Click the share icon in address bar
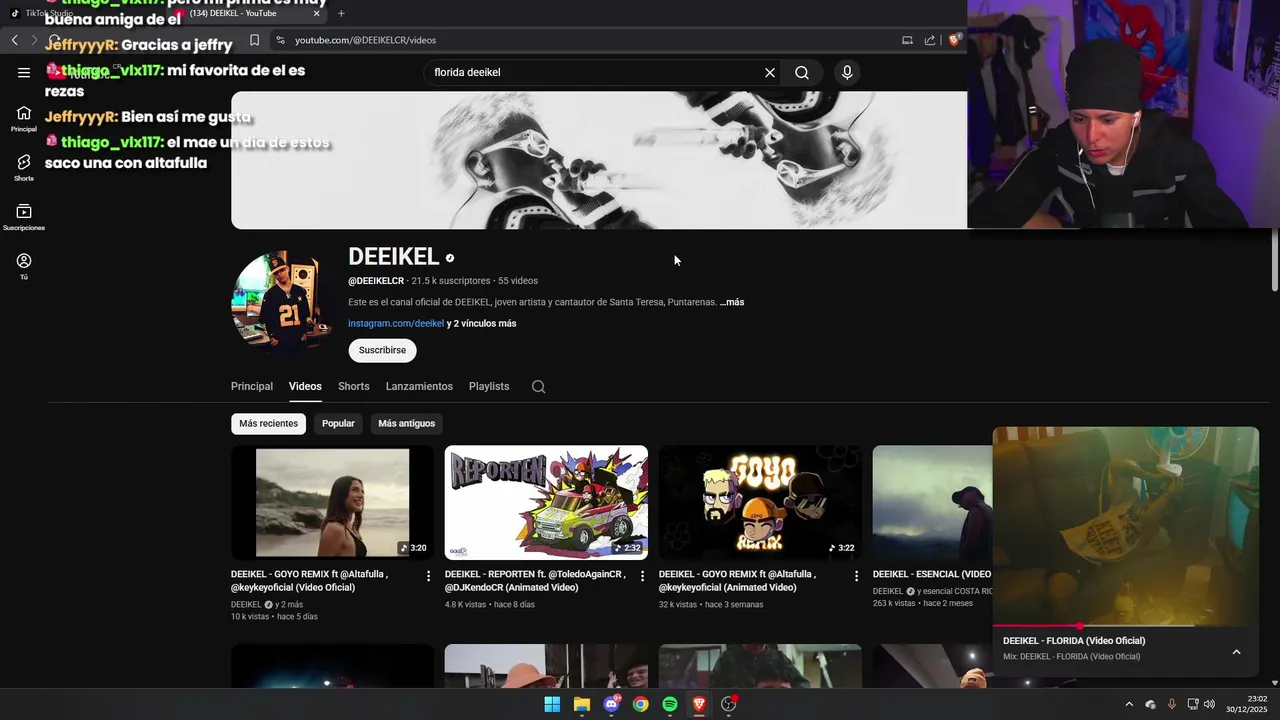 pos(930,40)
